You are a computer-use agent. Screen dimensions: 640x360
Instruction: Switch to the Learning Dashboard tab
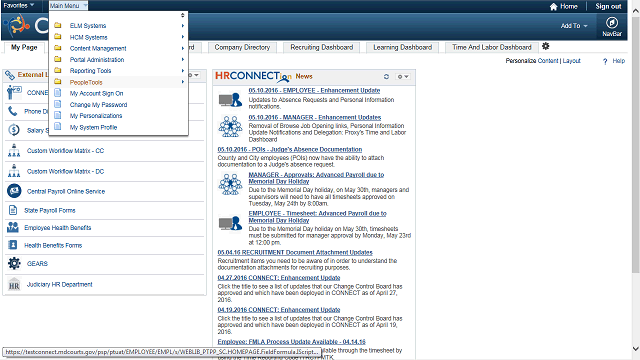[402, 47]
